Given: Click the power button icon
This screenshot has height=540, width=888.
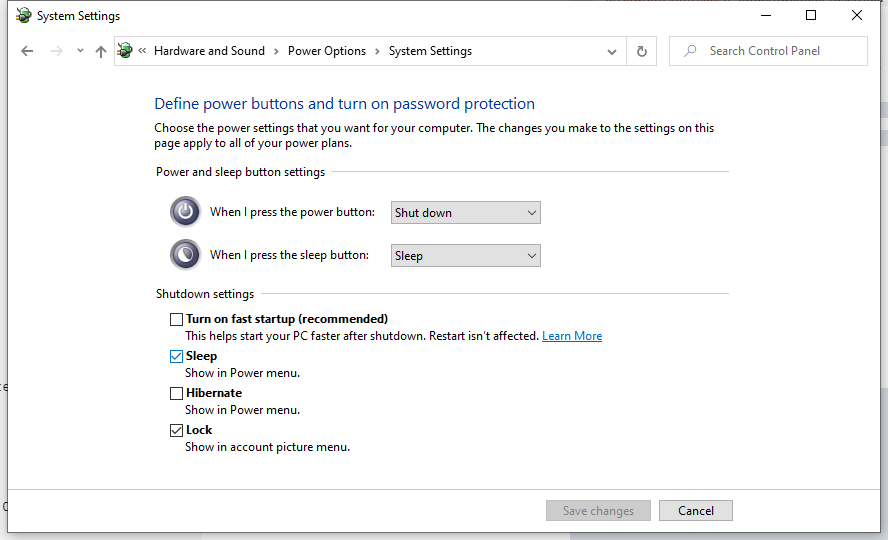Looking at the screenshot, I should [185, 212].
